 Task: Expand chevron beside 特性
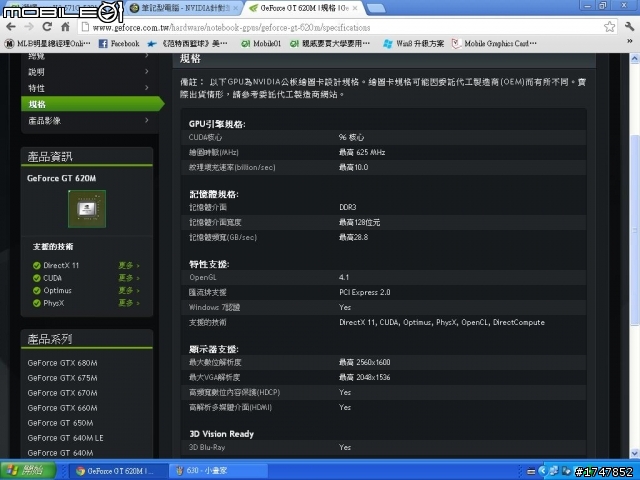[147, 88]
